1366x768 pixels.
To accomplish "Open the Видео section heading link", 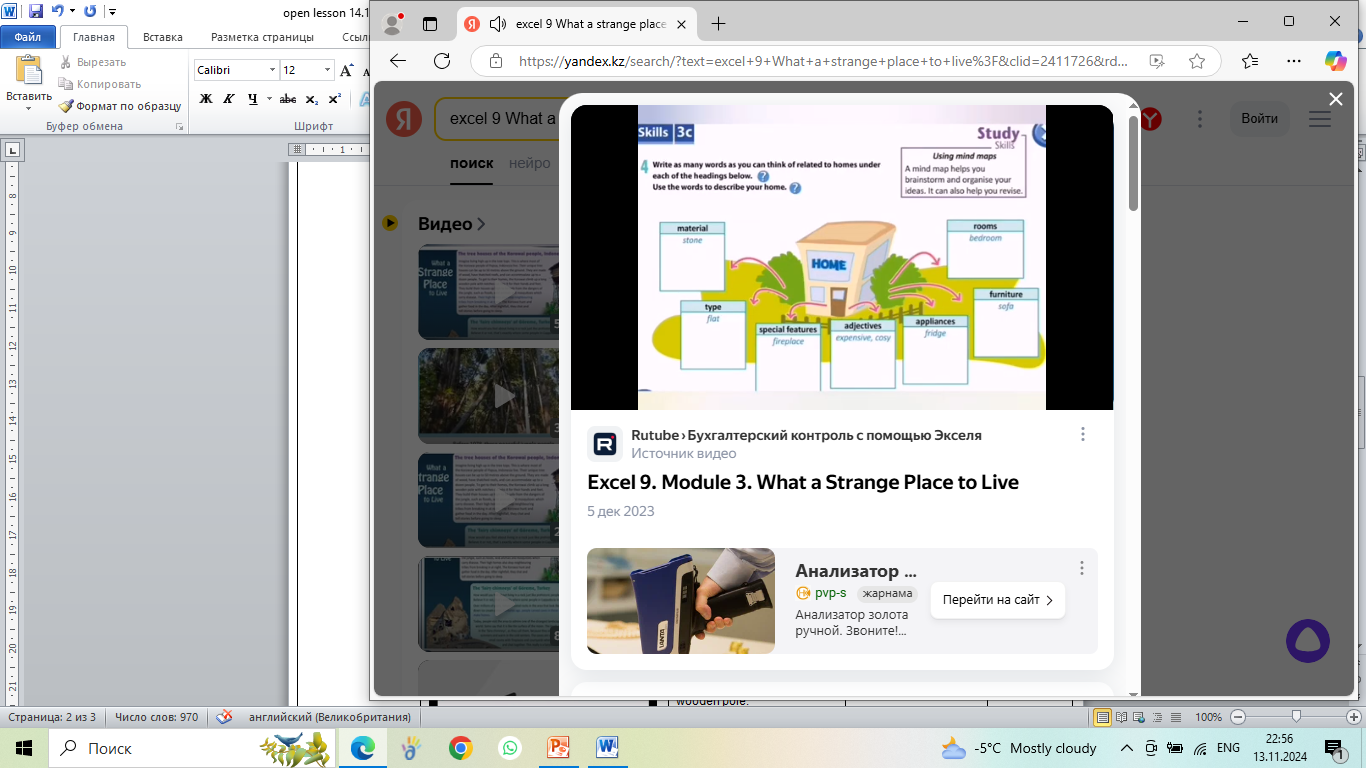I will pyautogui.click(x=451, y=224).
